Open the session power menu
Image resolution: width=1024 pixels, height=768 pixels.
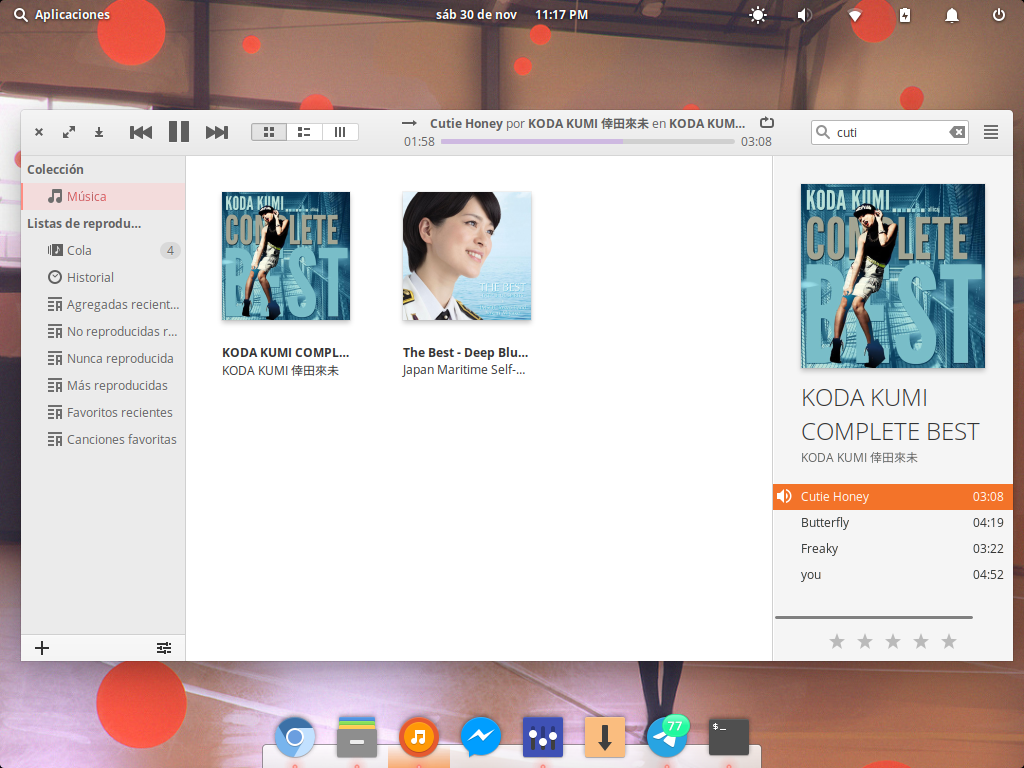(999, 14)
